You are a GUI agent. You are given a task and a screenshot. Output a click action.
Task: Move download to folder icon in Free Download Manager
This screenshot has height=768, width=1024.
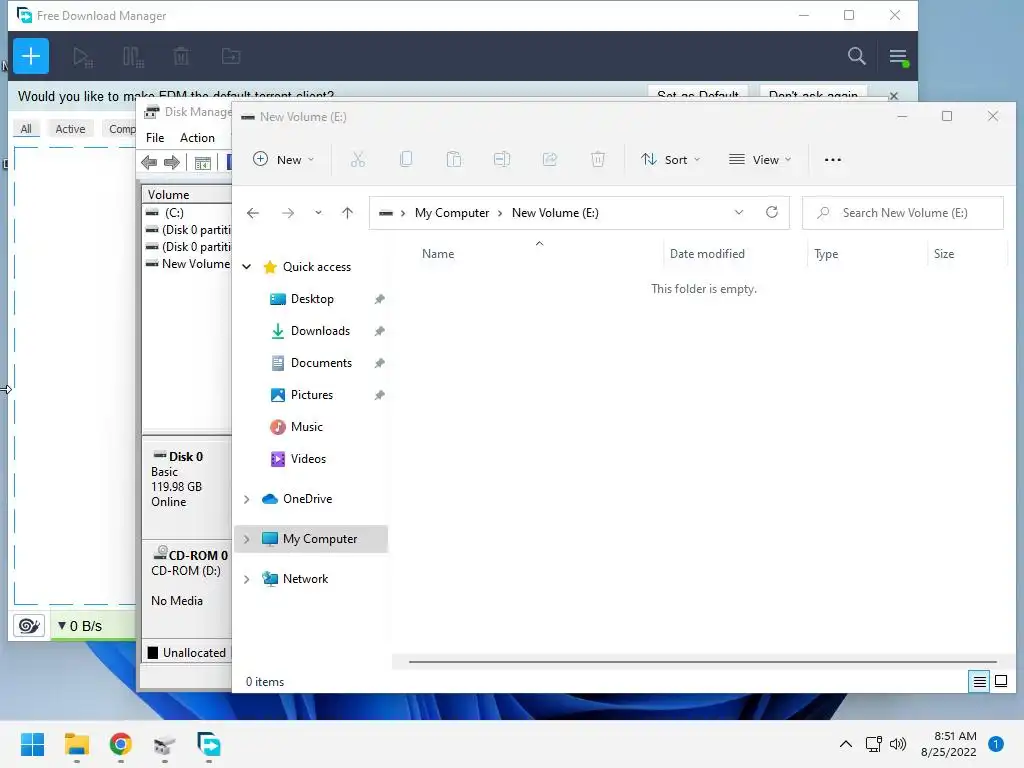click(x=231, y=56)
